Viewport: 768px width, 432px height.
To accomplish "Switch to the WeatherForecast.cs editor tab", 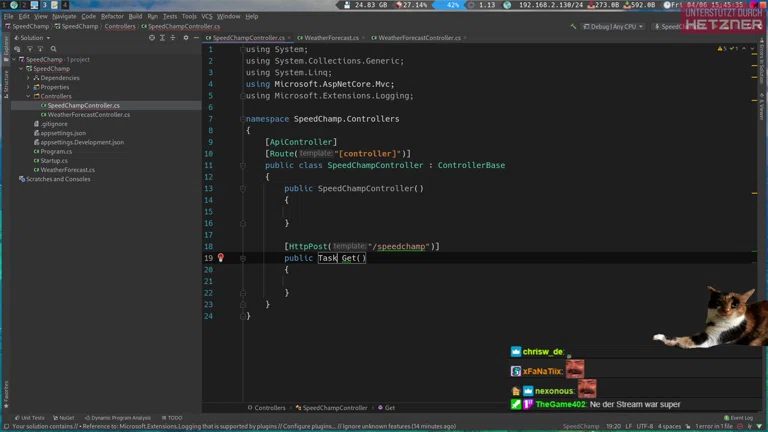I will point(330,38).
